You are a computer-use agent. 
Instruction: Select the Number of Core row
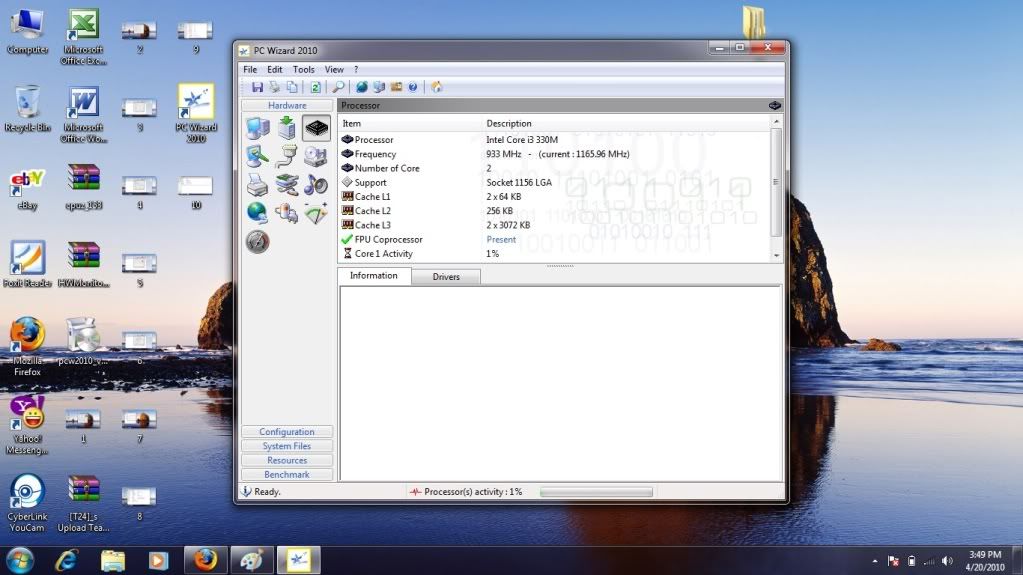554,168
